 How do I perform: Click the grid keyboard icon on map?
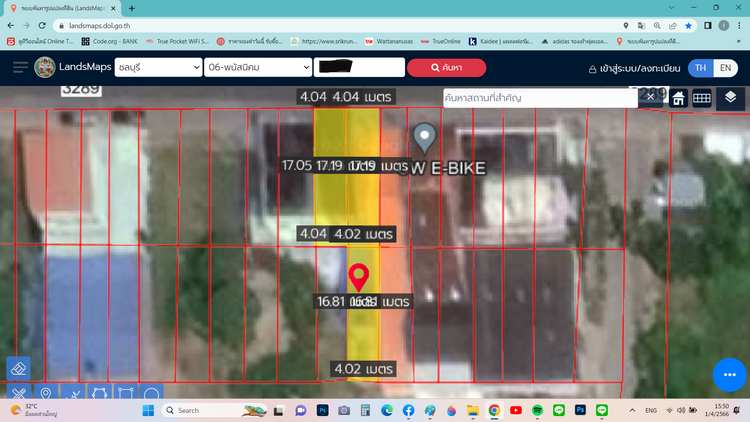(702, 98)
